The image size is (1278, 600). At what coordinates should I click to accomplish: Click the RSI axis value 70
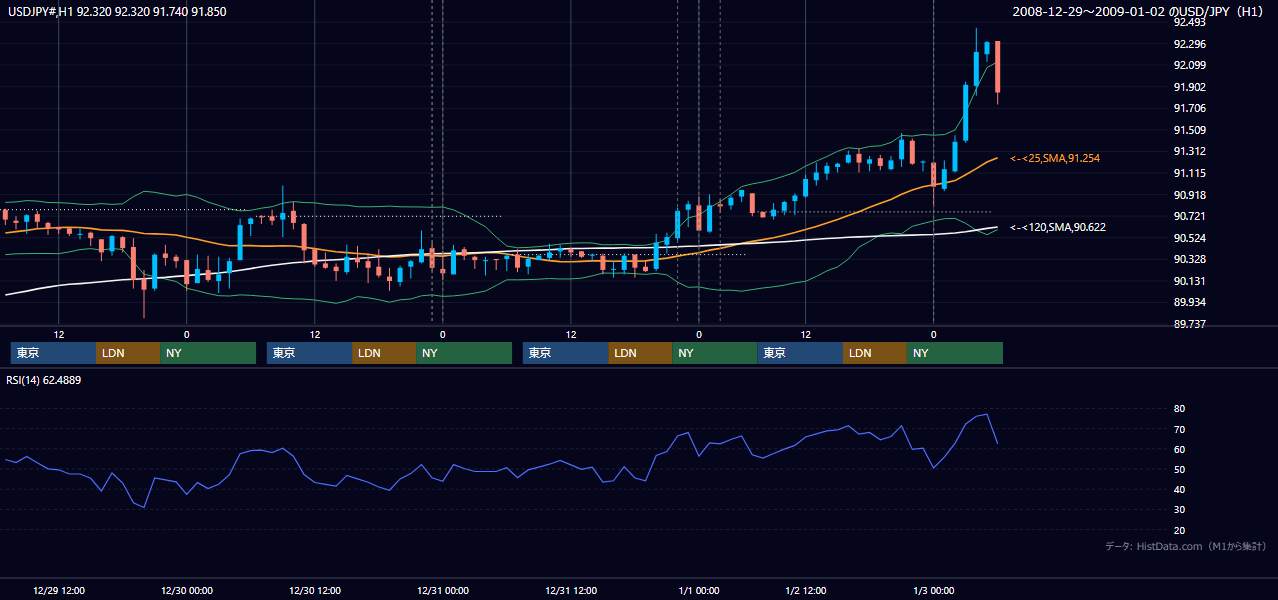click(1180, 429)
